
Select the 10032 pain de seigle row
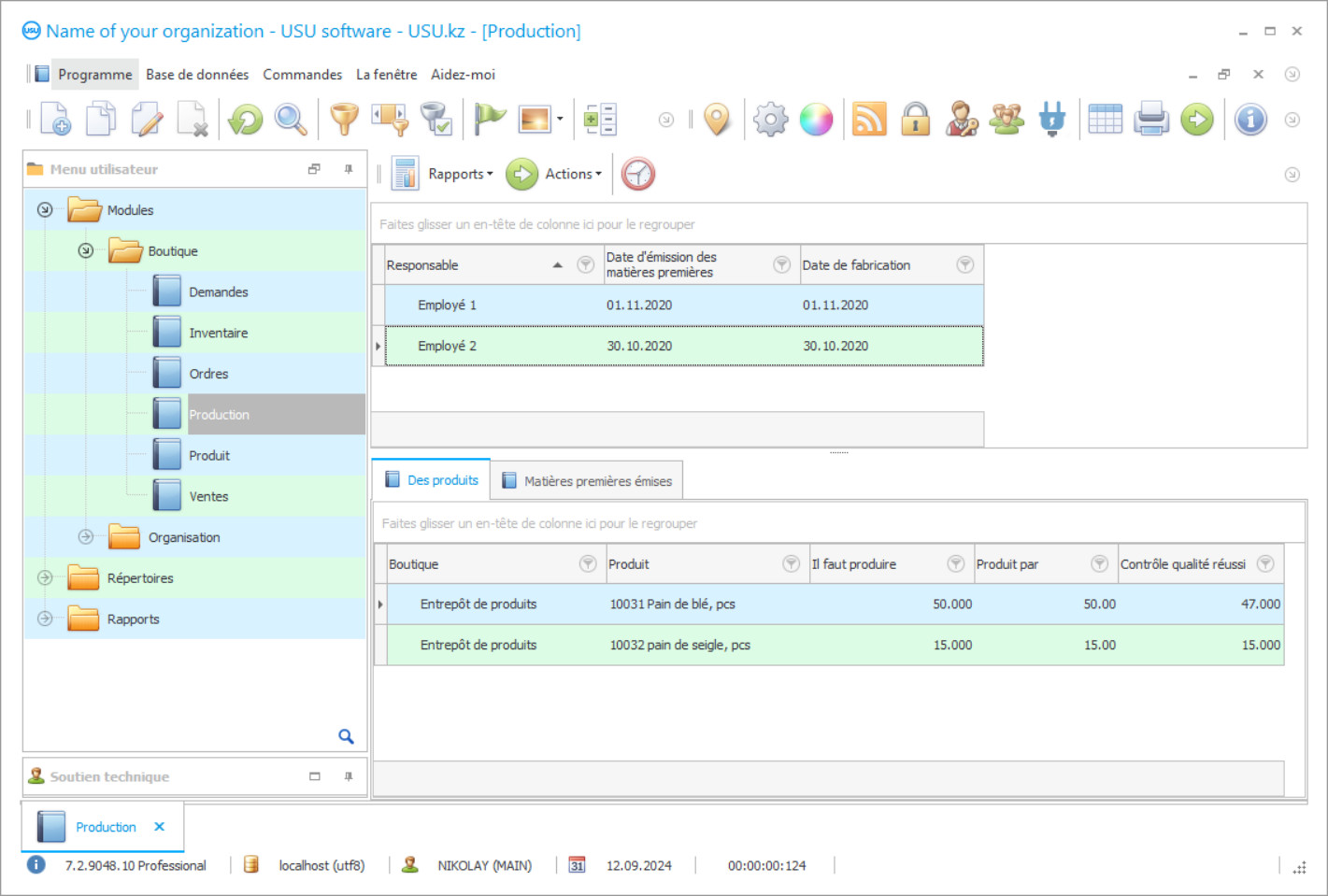(835, 645)
